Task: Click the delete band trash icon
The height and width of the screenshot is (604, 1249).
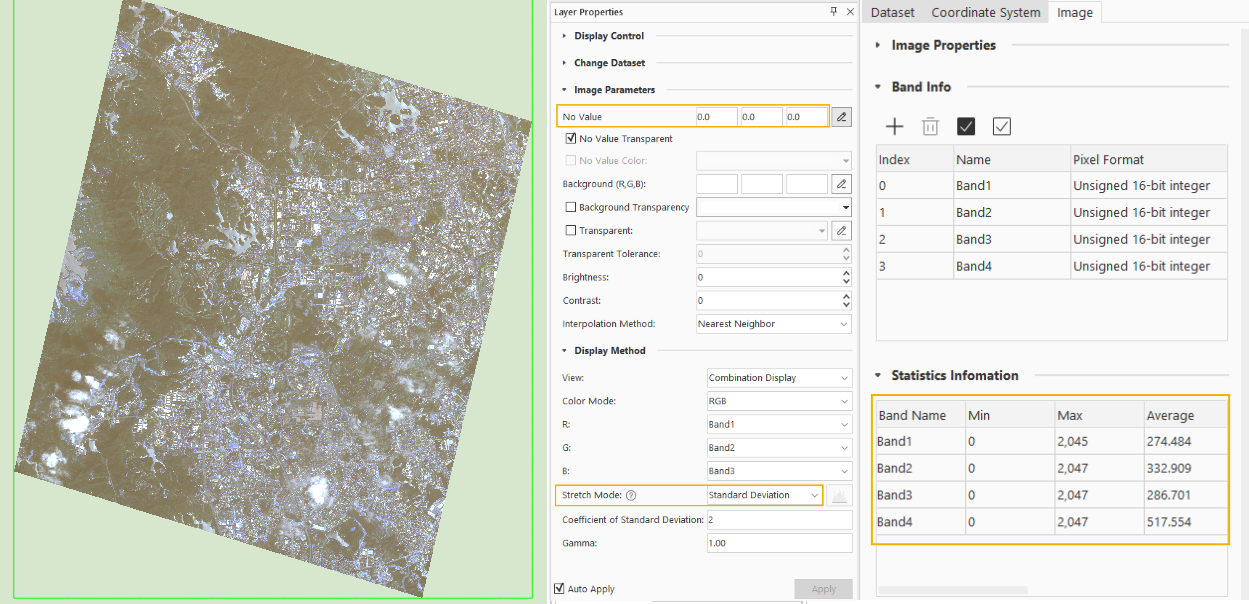Action: 930,126
